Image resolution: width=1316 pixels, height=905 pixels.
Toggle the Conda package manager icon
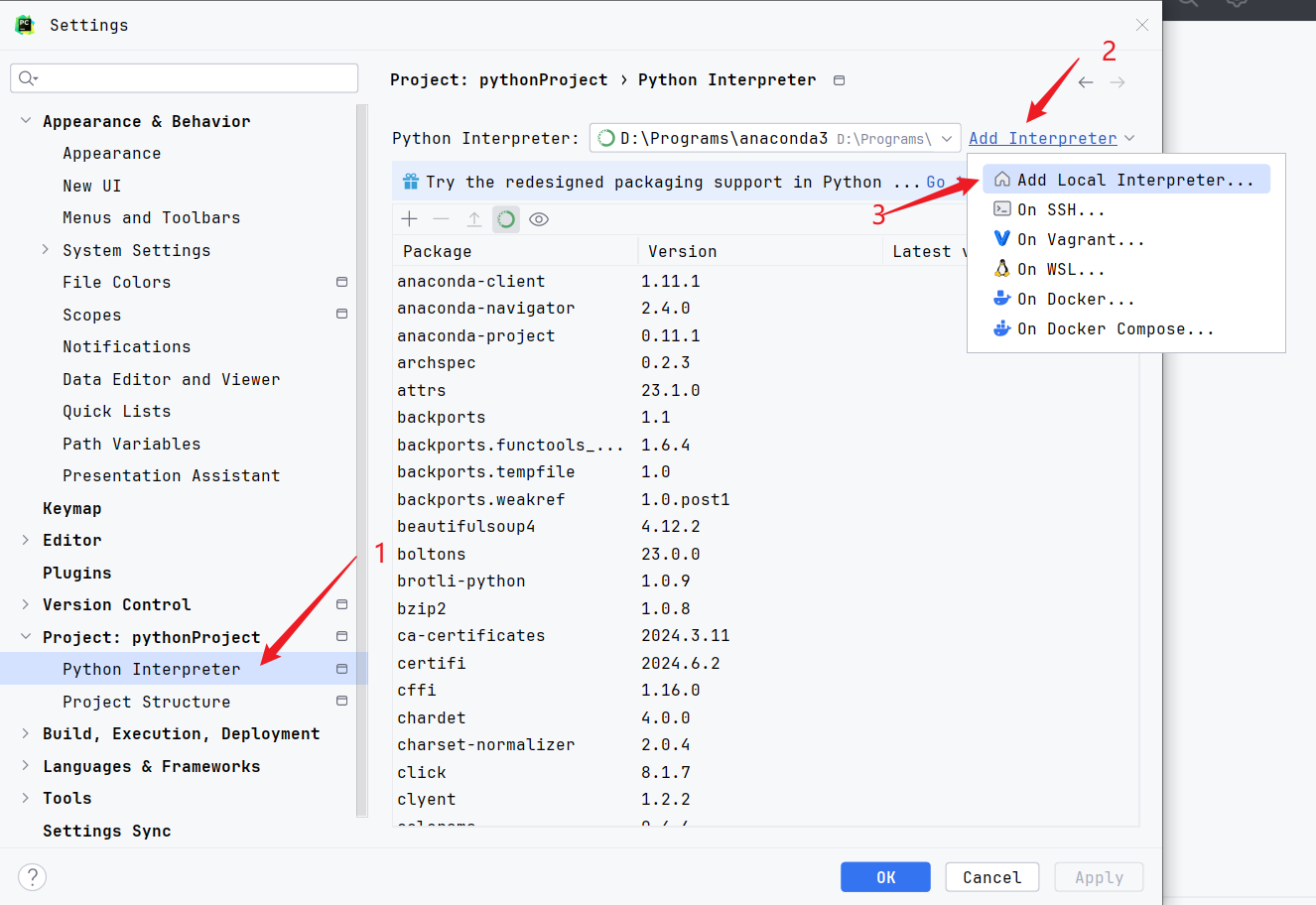point(506,219)
